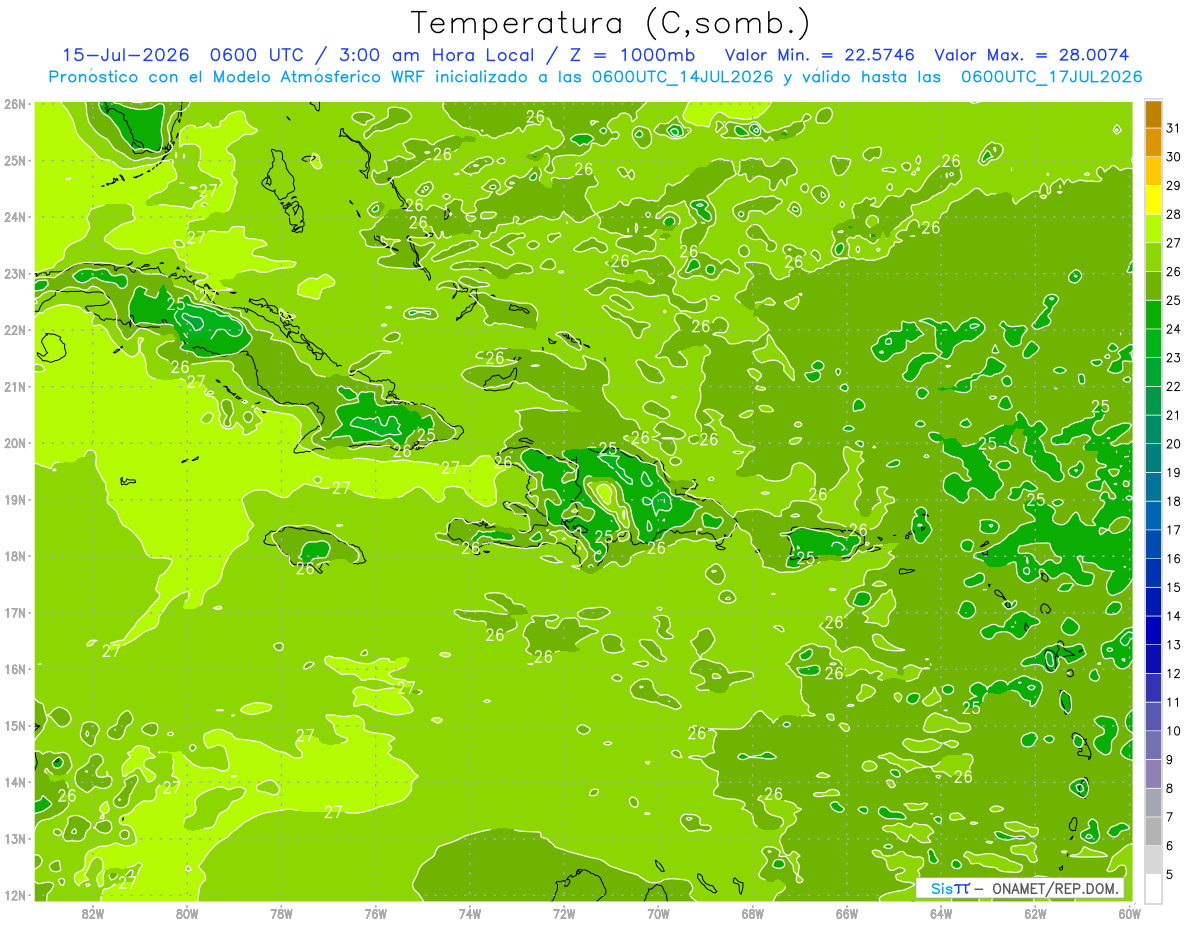Click the latitude label "17N"
This screenshot has height=927, width=1200.
point(14,612)
